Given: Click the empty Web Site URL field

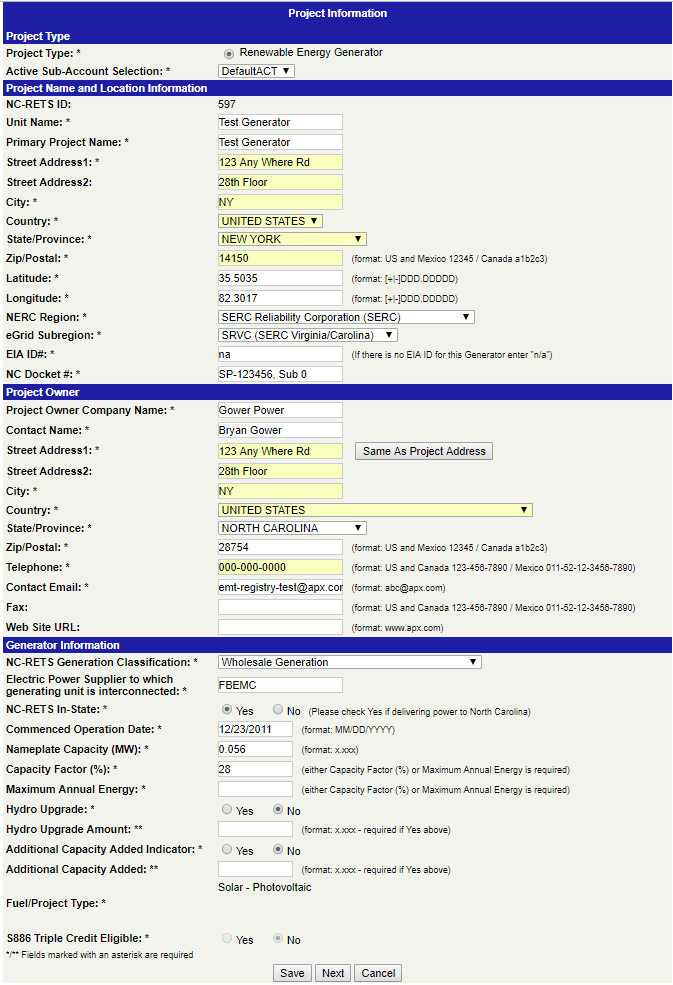Looking at the screenshot, I should [280, 628].
